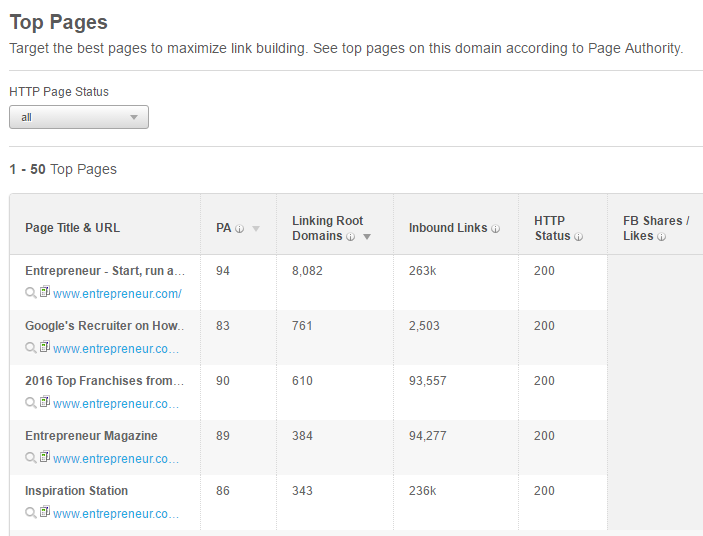Show info for HTTP Status

click(x=578, y=237)
